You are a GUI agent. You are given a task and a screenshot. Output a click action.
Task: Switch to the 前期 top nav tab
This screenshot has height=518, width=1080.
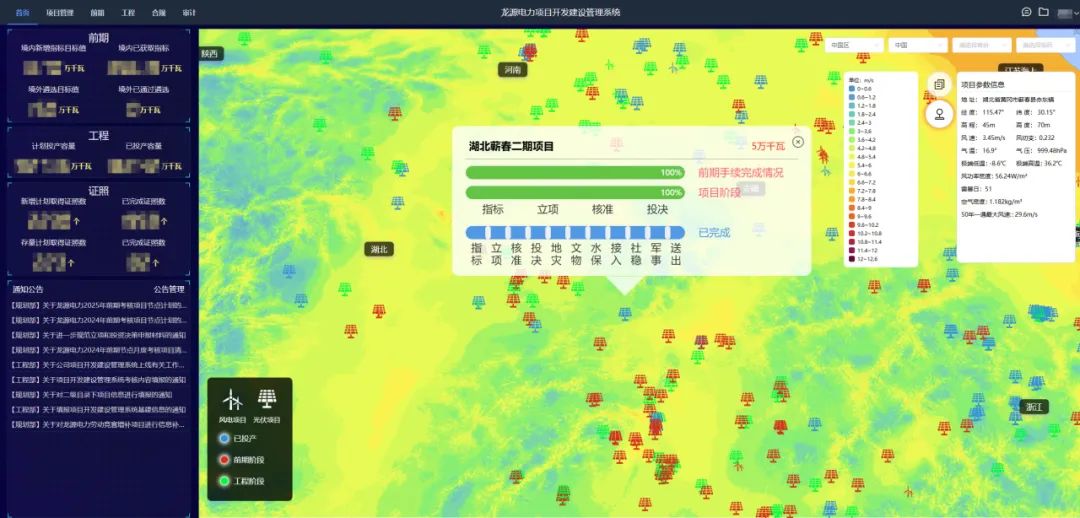tap(98, 12)
